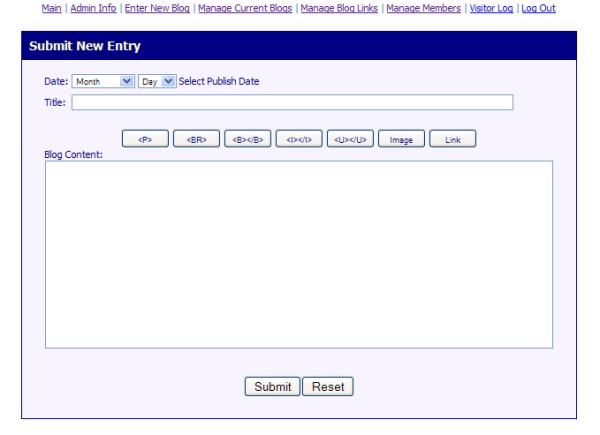Insert italic tags with <I></I> button

pos(299,140)
